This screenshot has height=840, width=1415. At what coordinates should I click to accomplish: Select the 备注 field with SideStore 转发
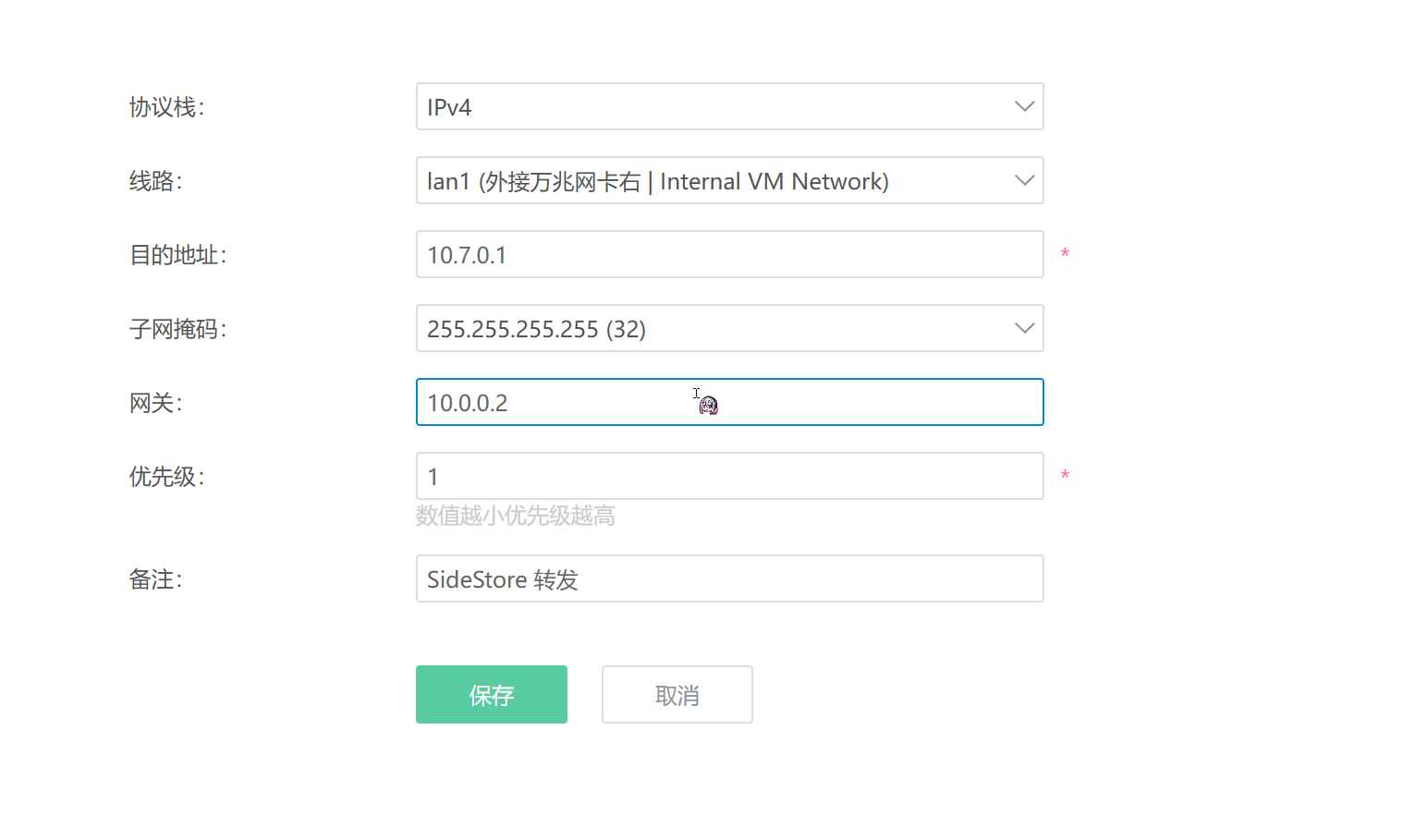(729, 578)
